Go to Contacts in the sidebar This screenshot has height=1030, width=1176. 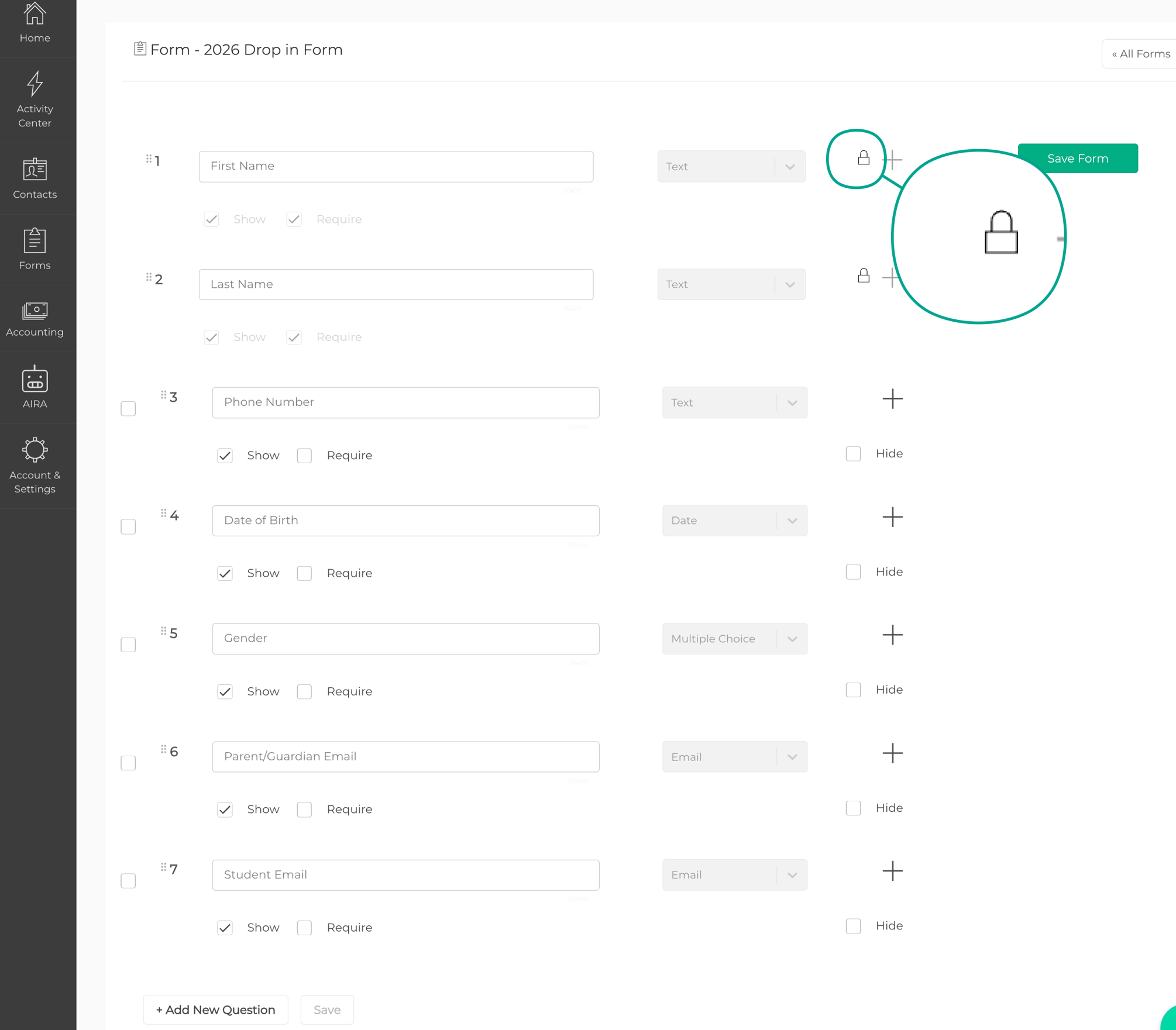coord(35,178)
